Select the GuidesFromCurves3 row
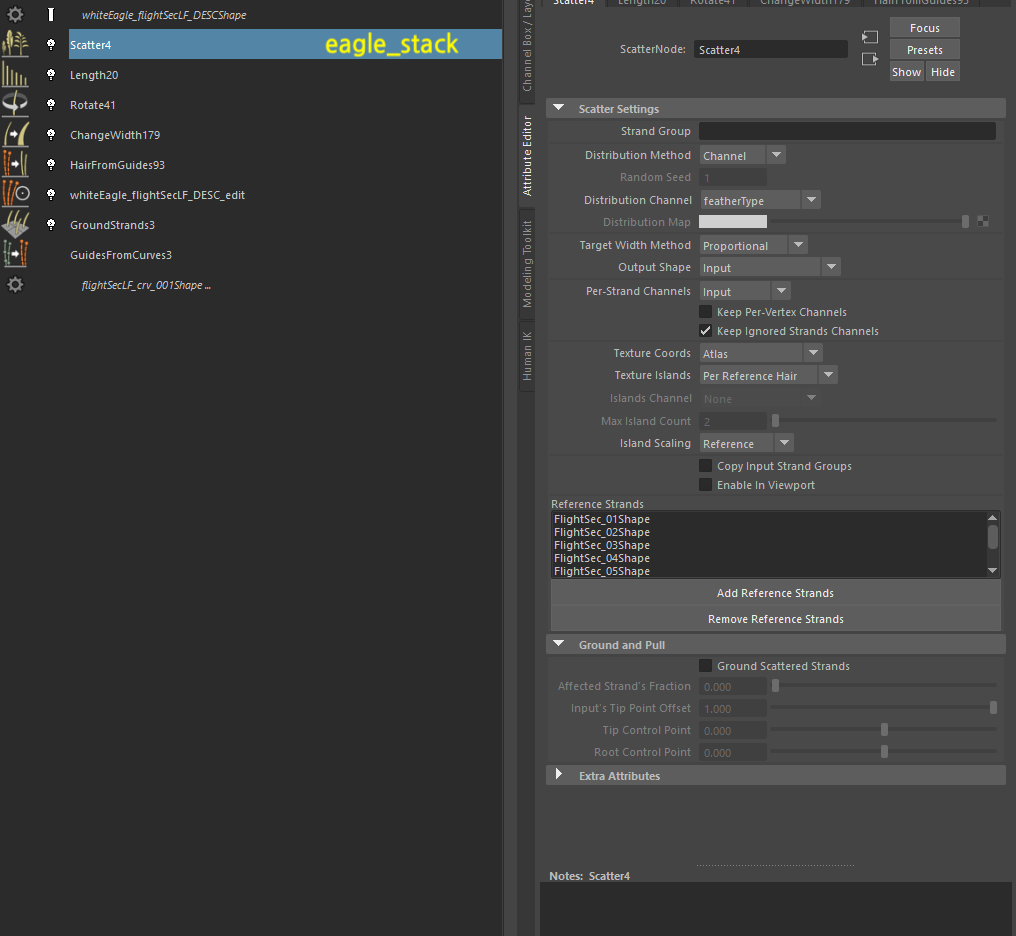 (285, 255)
